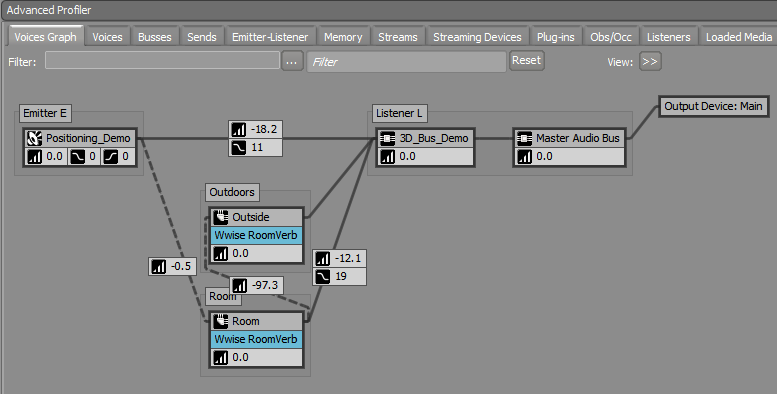The image size is (777, 394).
Task: Click low-pass filter icon showing value 19
Action: click(x=323, y=277)
